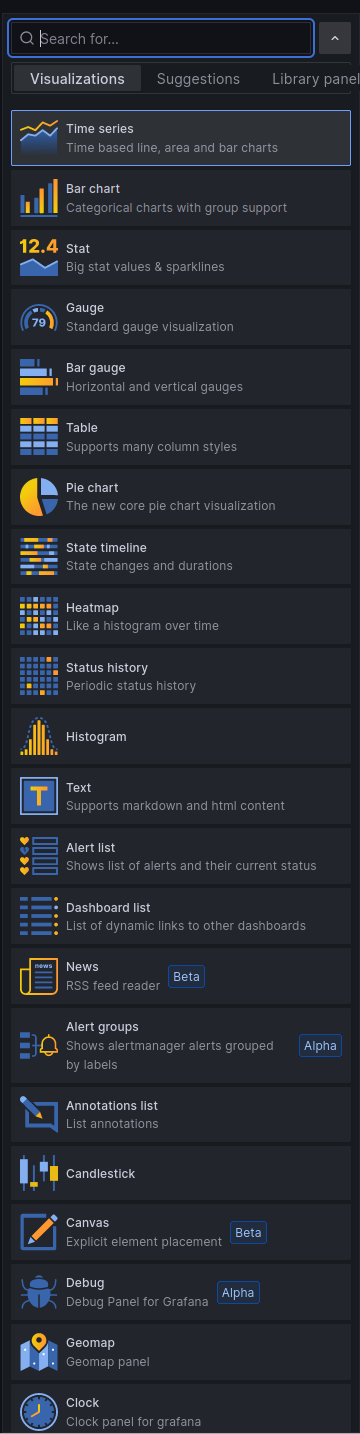Select the Time series chart icon
360x1434 pixels.
click(x=39, y=138)
